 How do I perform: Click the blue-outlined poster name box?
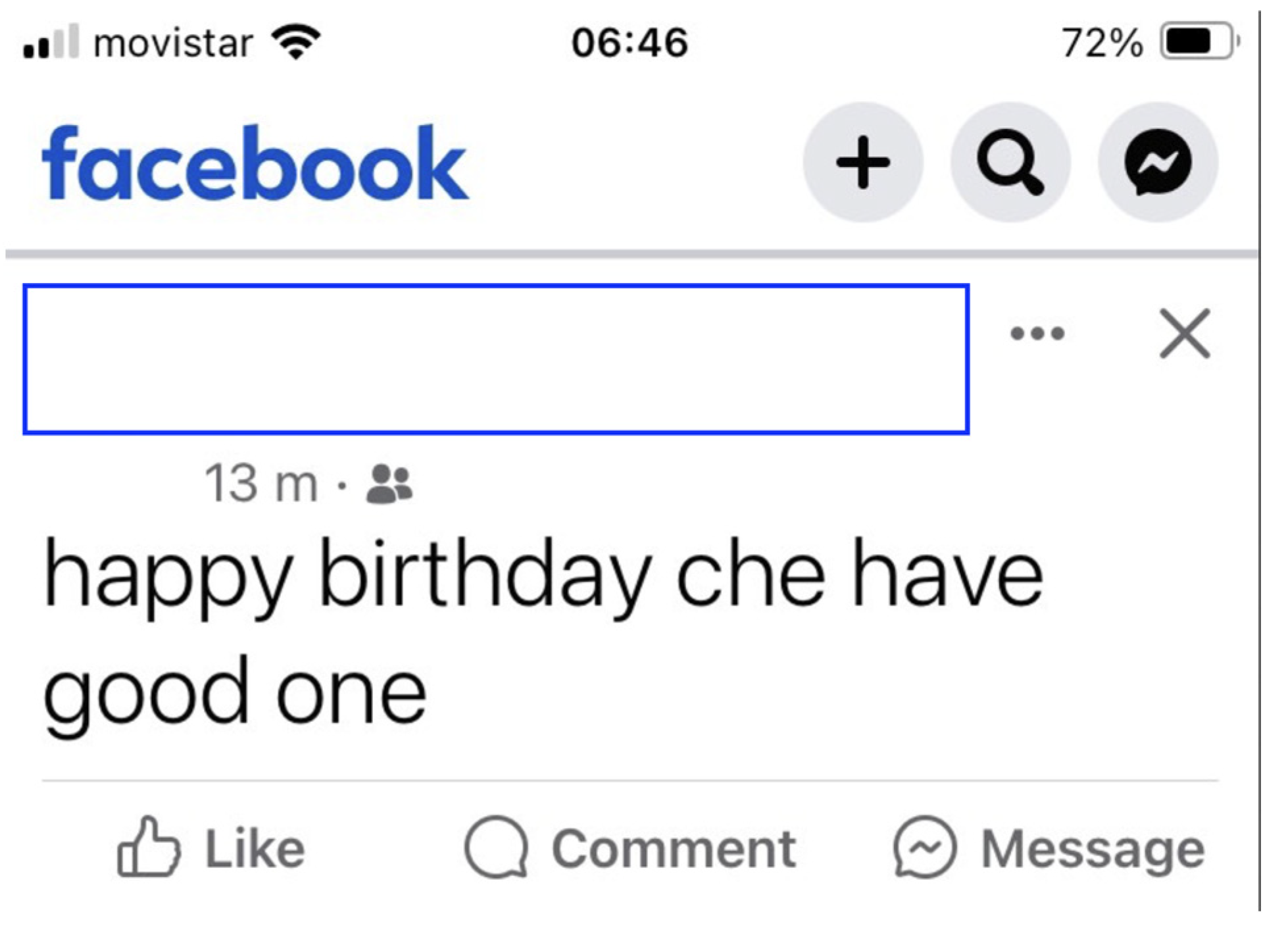pos(496,359)
